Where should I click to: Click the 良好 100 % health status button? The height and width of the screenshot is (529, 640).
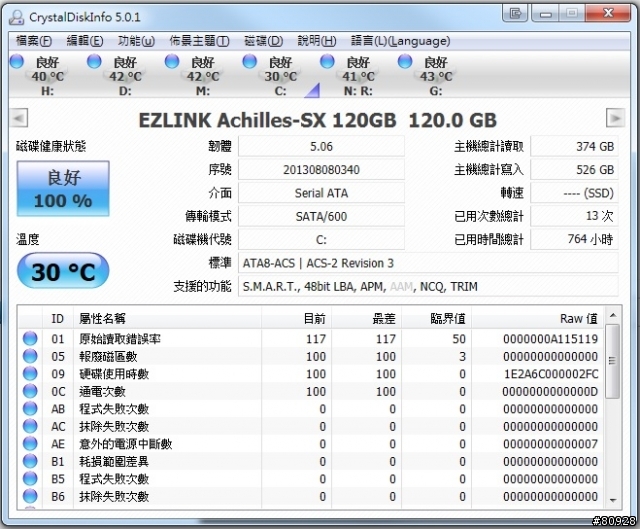click(63, 189)
